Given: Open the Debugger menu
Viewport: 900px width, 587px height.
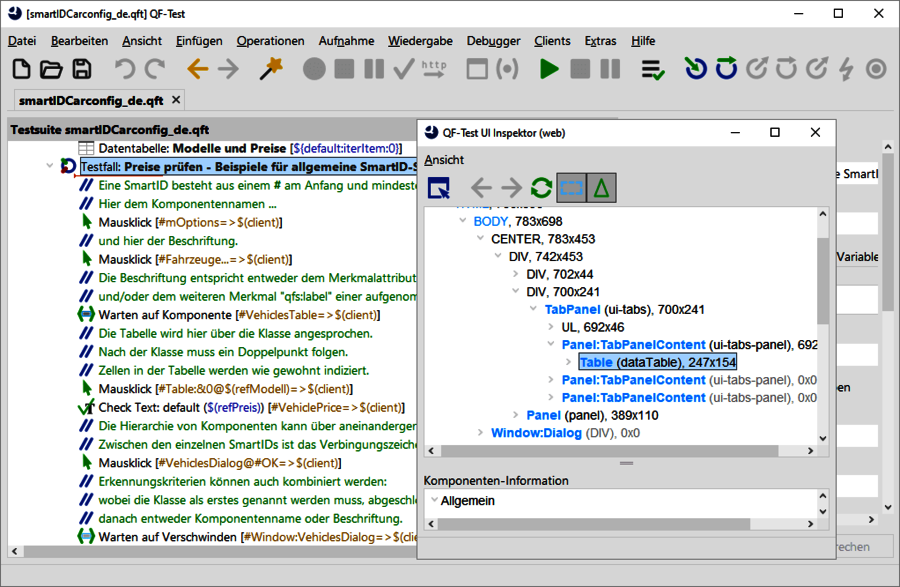Looking at the screenshot, I should coord(494,41).
